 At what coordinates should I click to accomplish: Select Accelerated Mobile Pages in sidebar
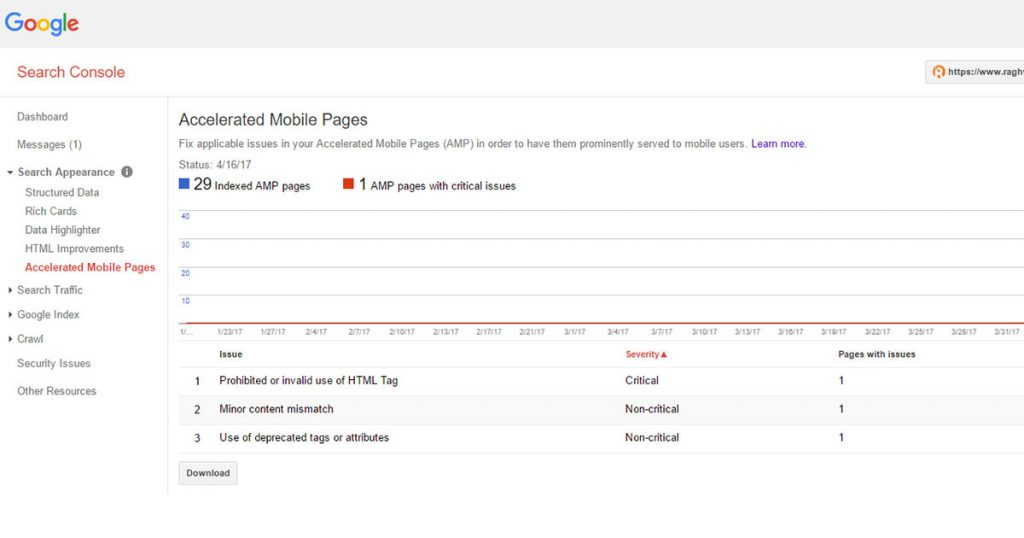[90, 267]
